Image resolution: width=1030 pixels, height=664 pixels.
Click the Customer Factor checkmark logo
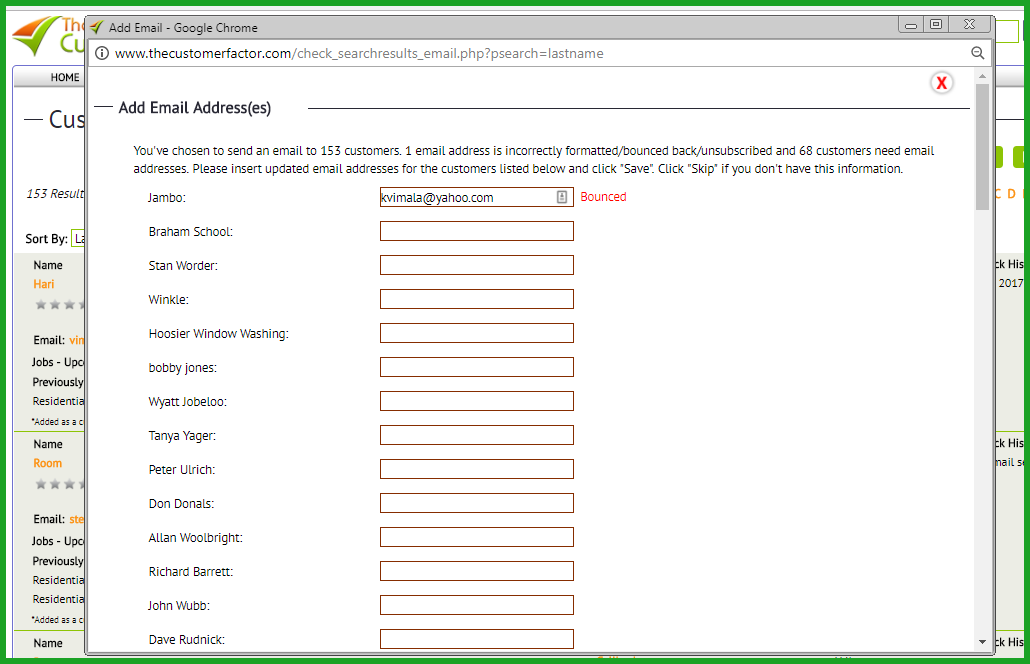click(x=37, y=36)
